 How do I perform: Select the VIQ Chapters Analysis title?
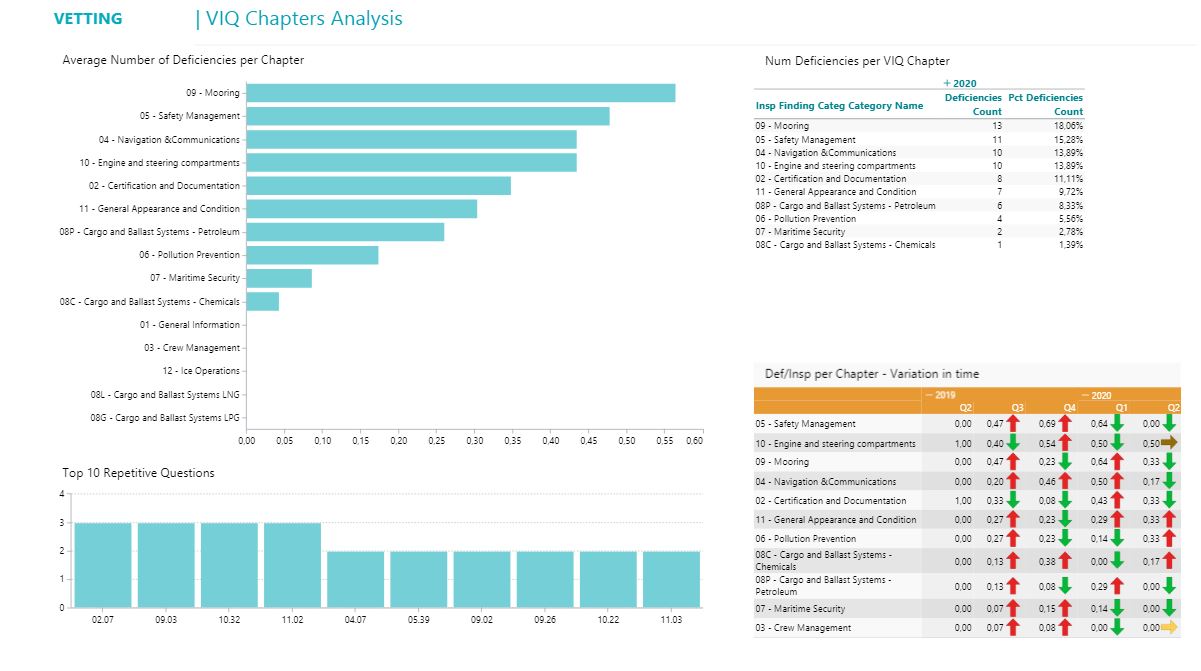pyautogui.click(x=299, y=19)
